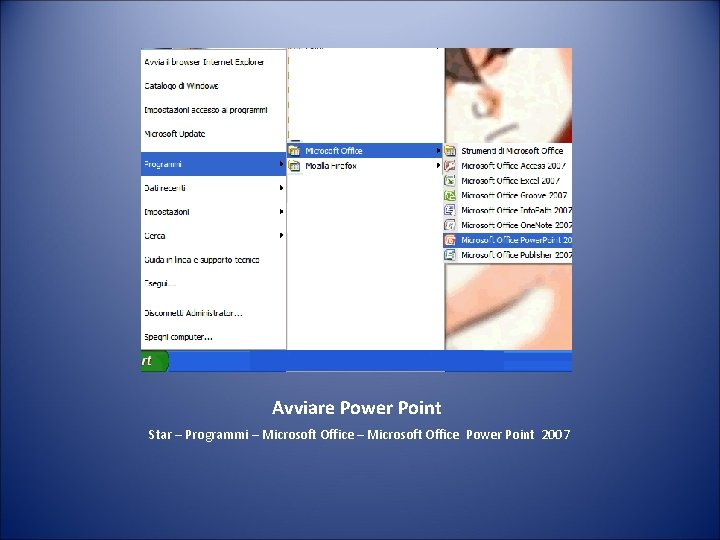Viewport: 720px width, 540px height.
Task: Click the Groove 2007 icon
Action: click(x=450, y=196)
